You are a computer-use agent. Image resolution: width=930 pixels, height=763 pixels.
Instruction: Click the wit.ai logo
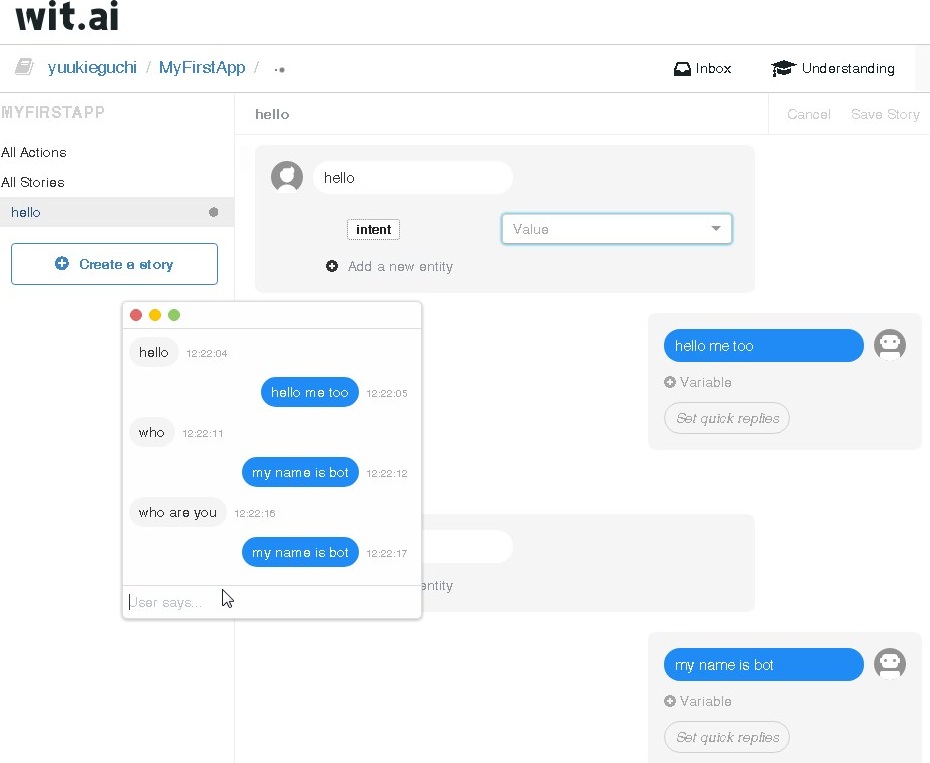[x=67, y=17]
